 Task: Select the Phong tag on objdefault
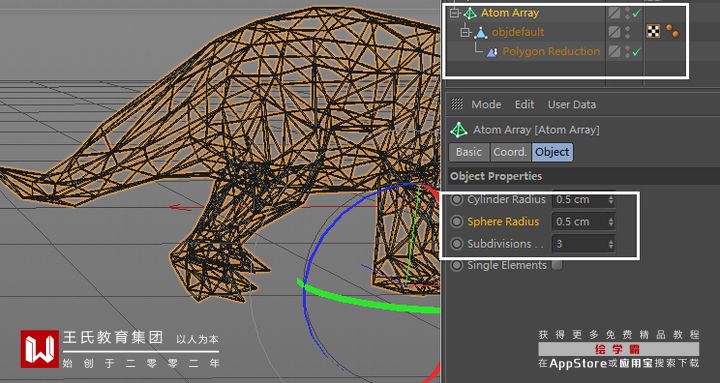pyautogui.click(x=673, y=32)
